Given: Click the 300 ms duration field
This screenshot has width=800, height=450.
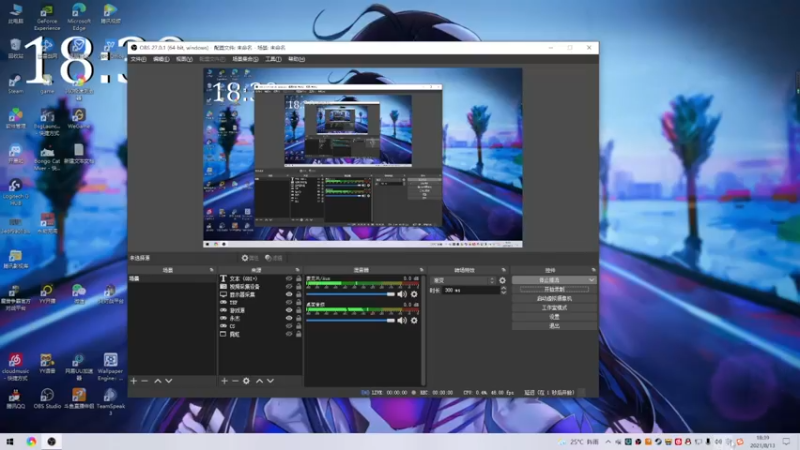Looking at the screenshot, I should 471,290.
